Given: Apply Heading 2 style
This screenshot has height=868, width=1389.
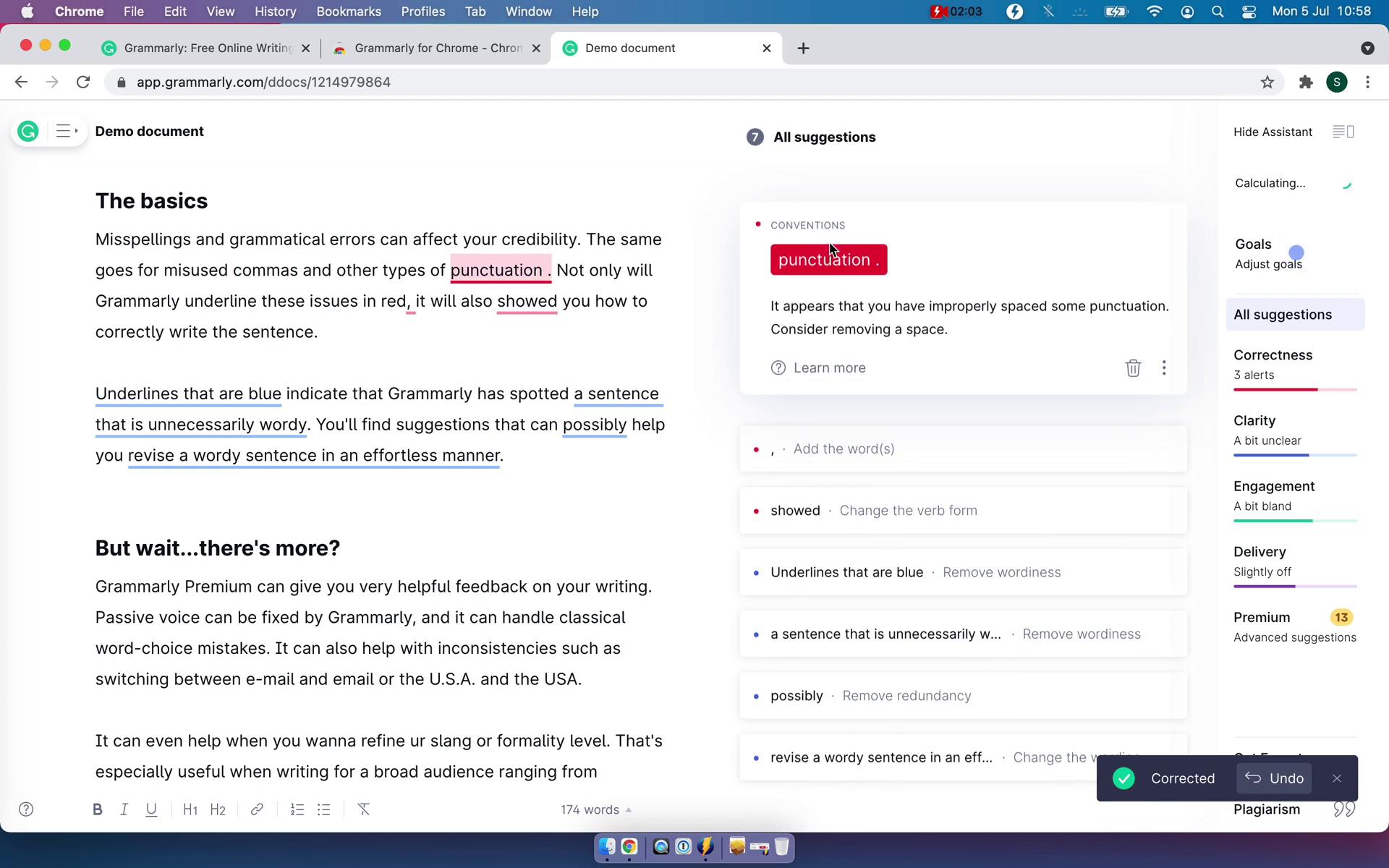Looking at the screenshot, I should [x=218, y=809].
